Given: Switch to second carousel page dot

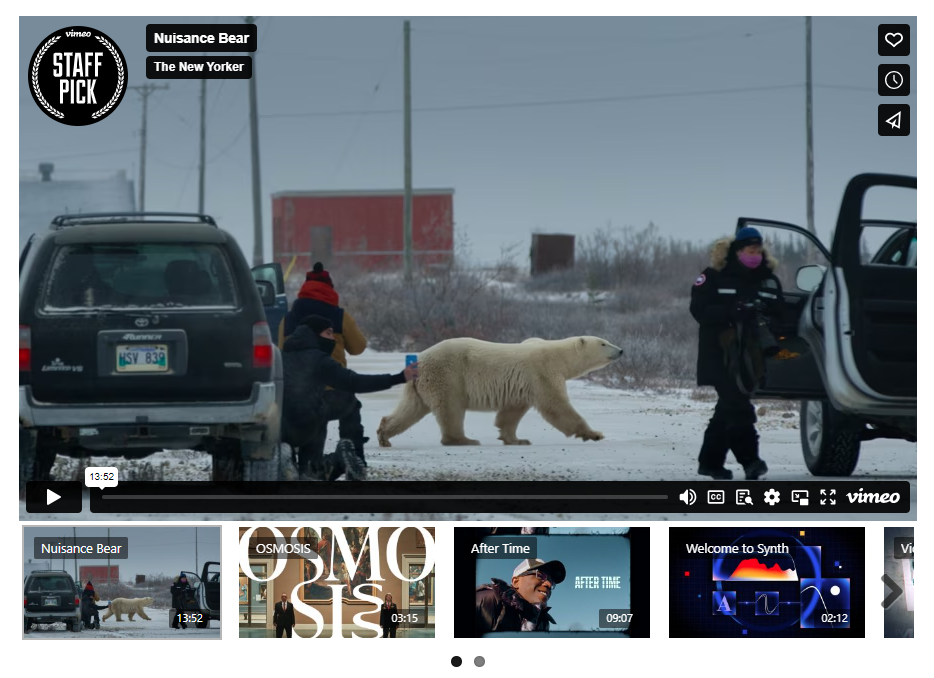Looking at the screenshot, I should 479,661.
